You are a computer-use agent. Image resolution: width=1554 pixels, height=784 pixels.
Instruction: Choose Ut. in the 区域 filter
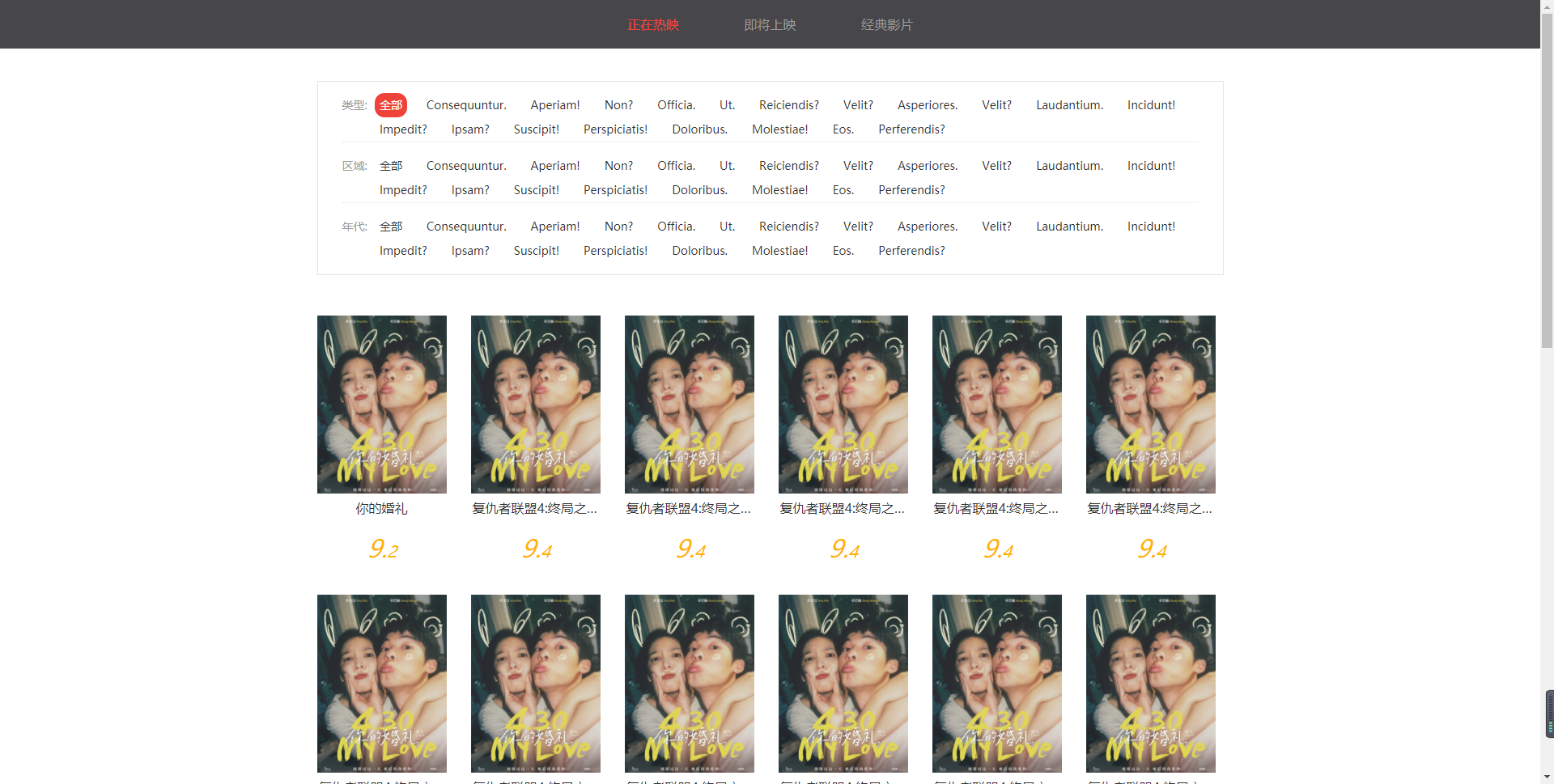727,166
